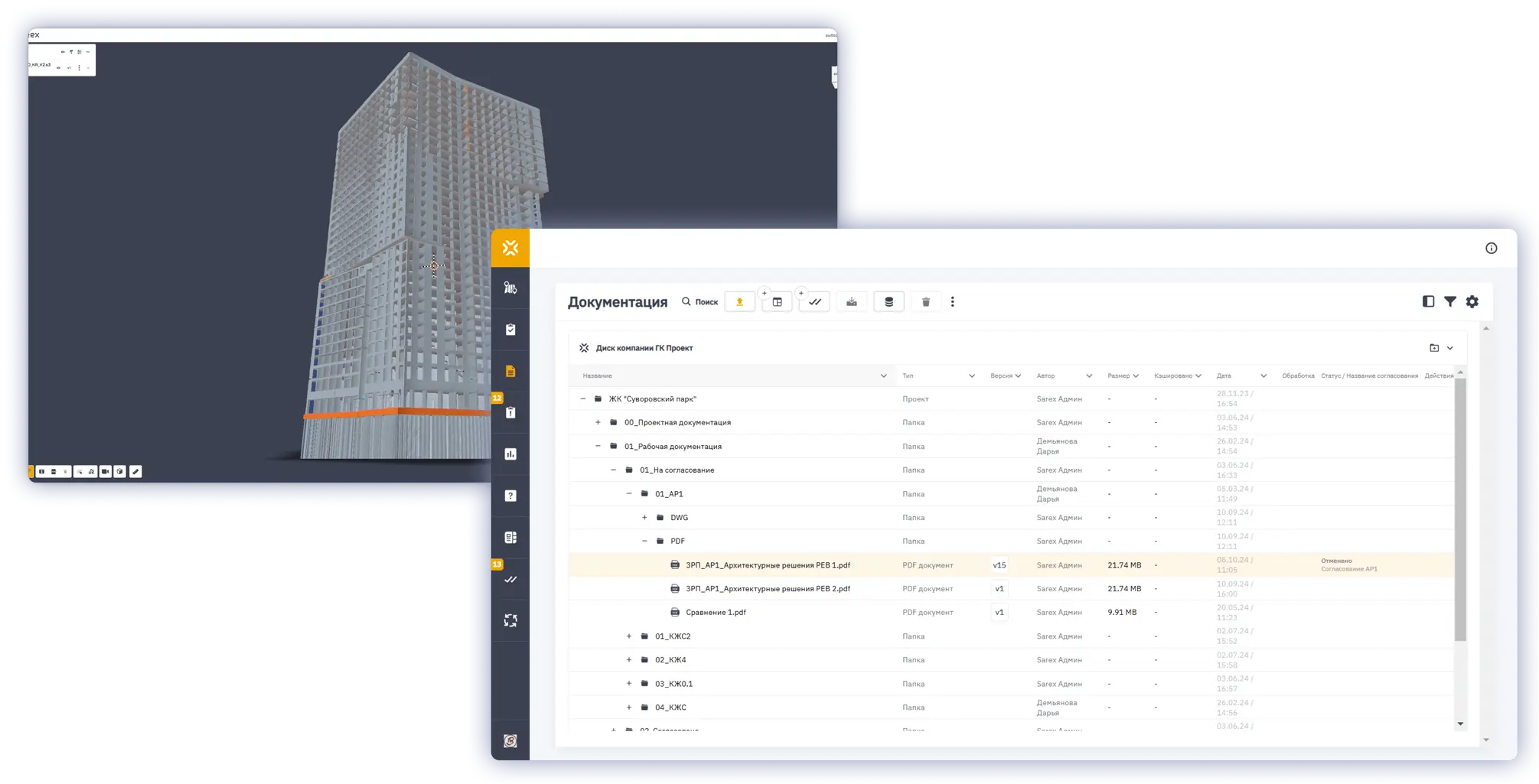The image size is (1539, 784).
Task: Collapse the 01_Рабочая документация folder
Action: (598, 446)
